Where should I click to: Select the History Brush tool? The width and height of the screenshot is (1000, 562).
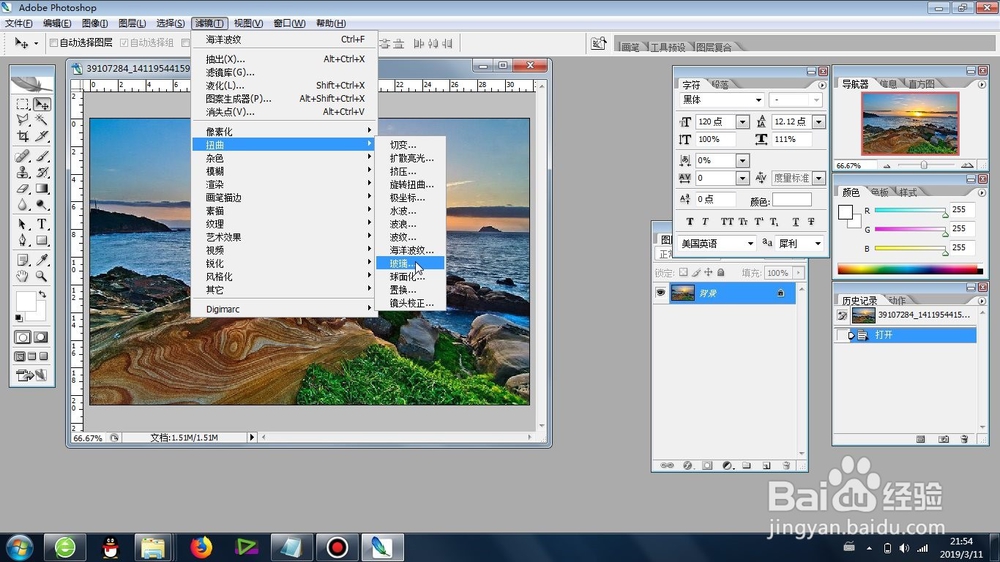[42, 172]
